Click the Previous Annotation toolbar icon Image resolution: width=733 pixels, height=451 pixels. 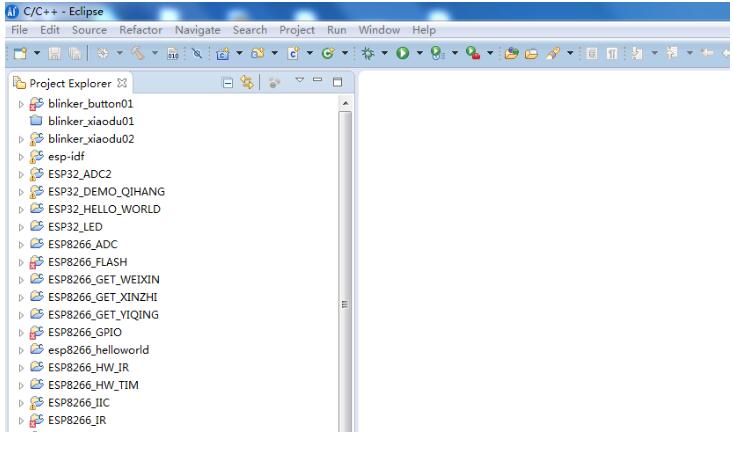672,53
